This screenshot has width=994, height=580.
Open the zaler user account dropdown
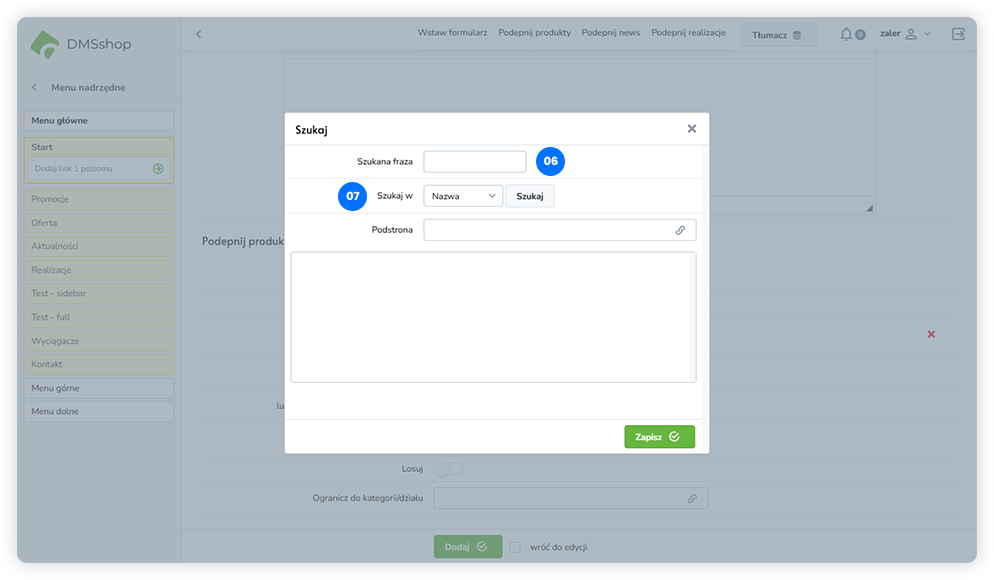click(905, 34)
